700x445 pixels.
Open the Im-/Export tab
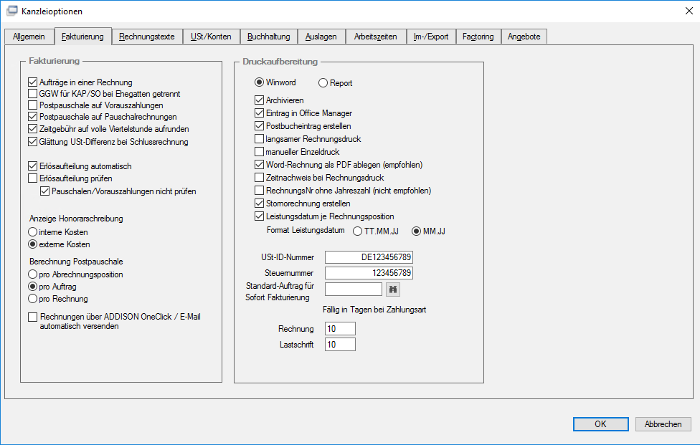[x=431, y=37]
